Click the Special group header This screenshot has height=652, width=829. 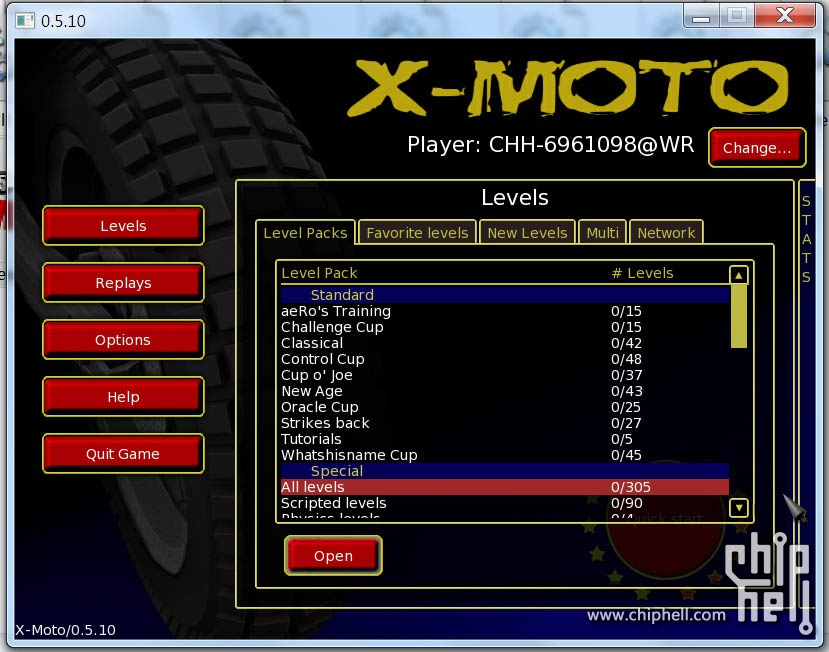tap(505, 471)
